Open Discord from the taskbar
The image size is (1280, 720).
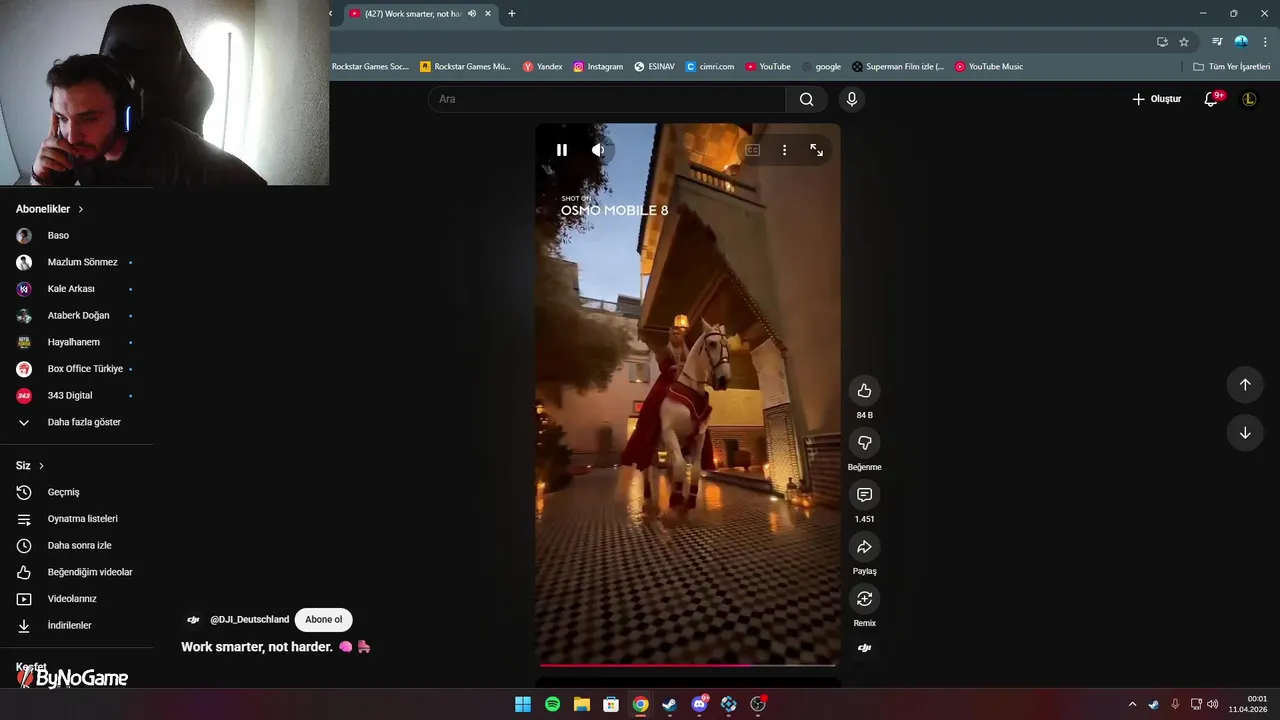click(699, 704)
